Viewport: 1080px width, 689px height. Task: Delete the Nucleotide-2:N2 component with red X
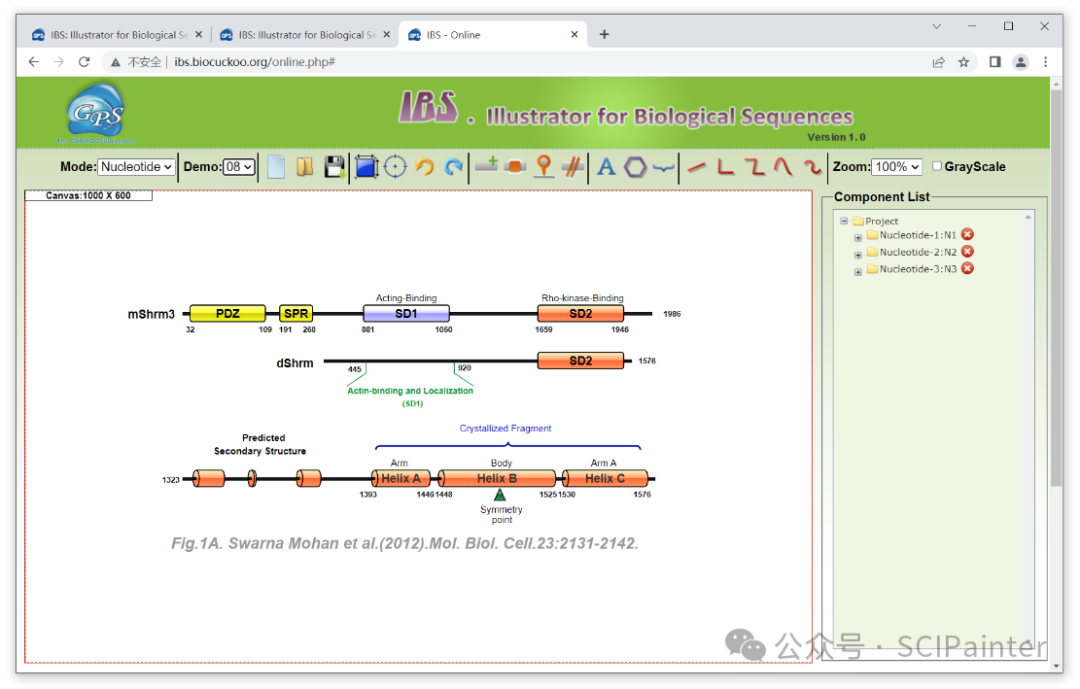[x=967, y=252]
